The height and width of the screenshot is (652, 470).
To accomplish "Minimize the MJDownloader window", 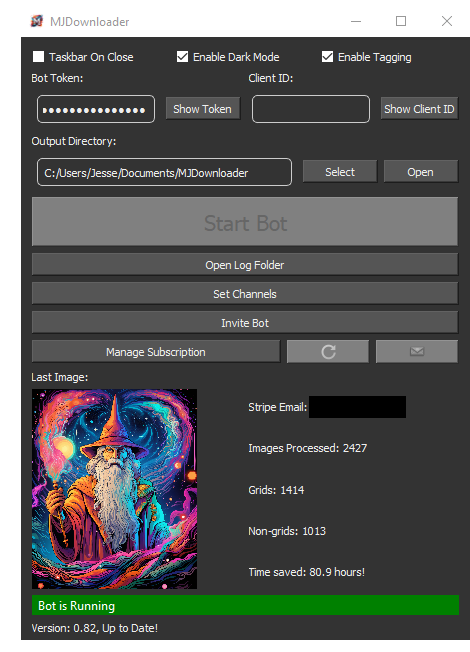I will (x=356, y=21).
